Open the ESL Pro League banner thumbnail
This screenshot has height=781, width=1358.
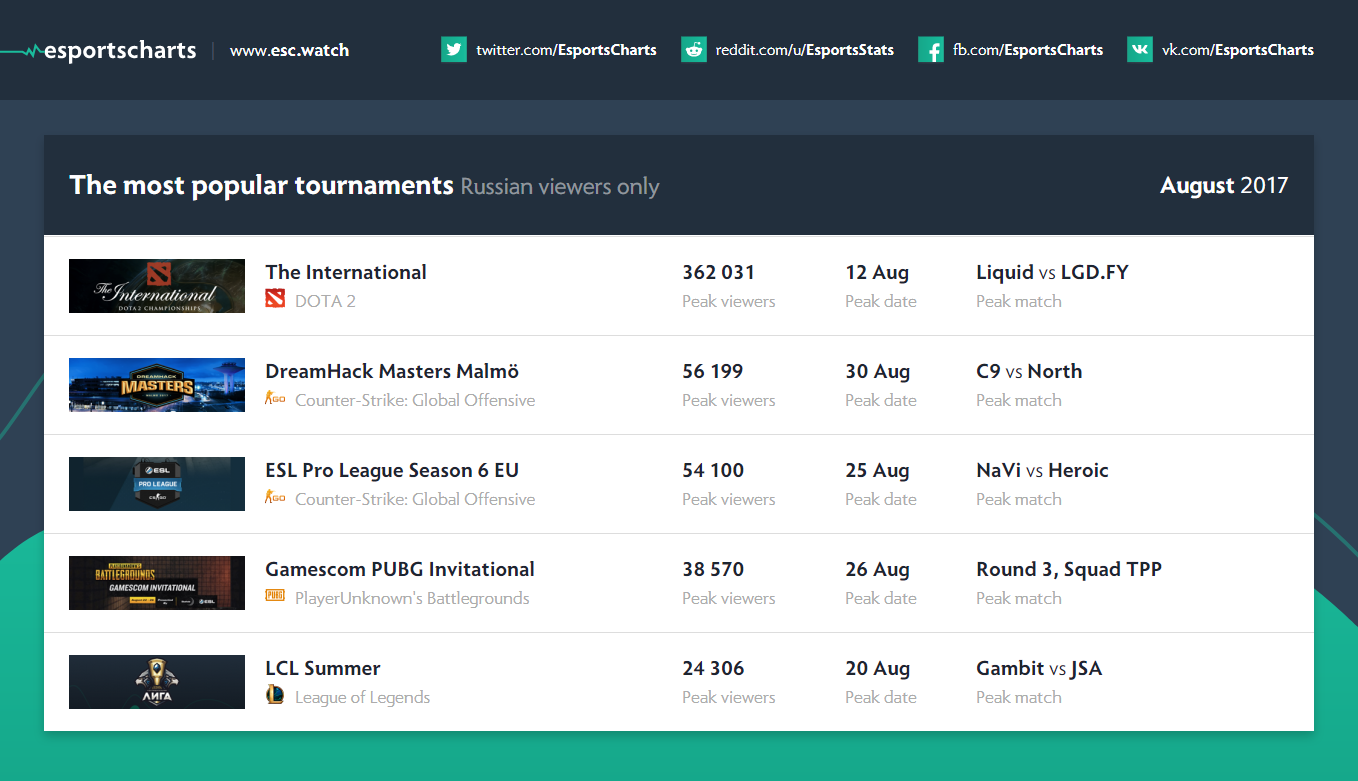pos(157,484)
